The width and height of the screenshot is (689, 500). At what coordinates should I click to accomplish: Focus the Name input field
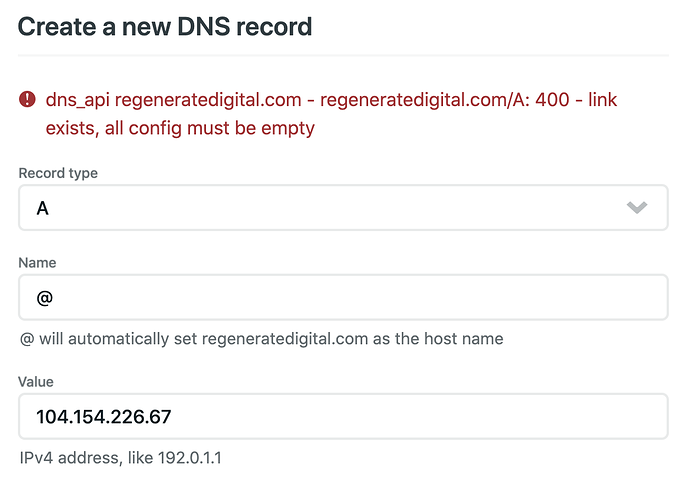(343, 297)
